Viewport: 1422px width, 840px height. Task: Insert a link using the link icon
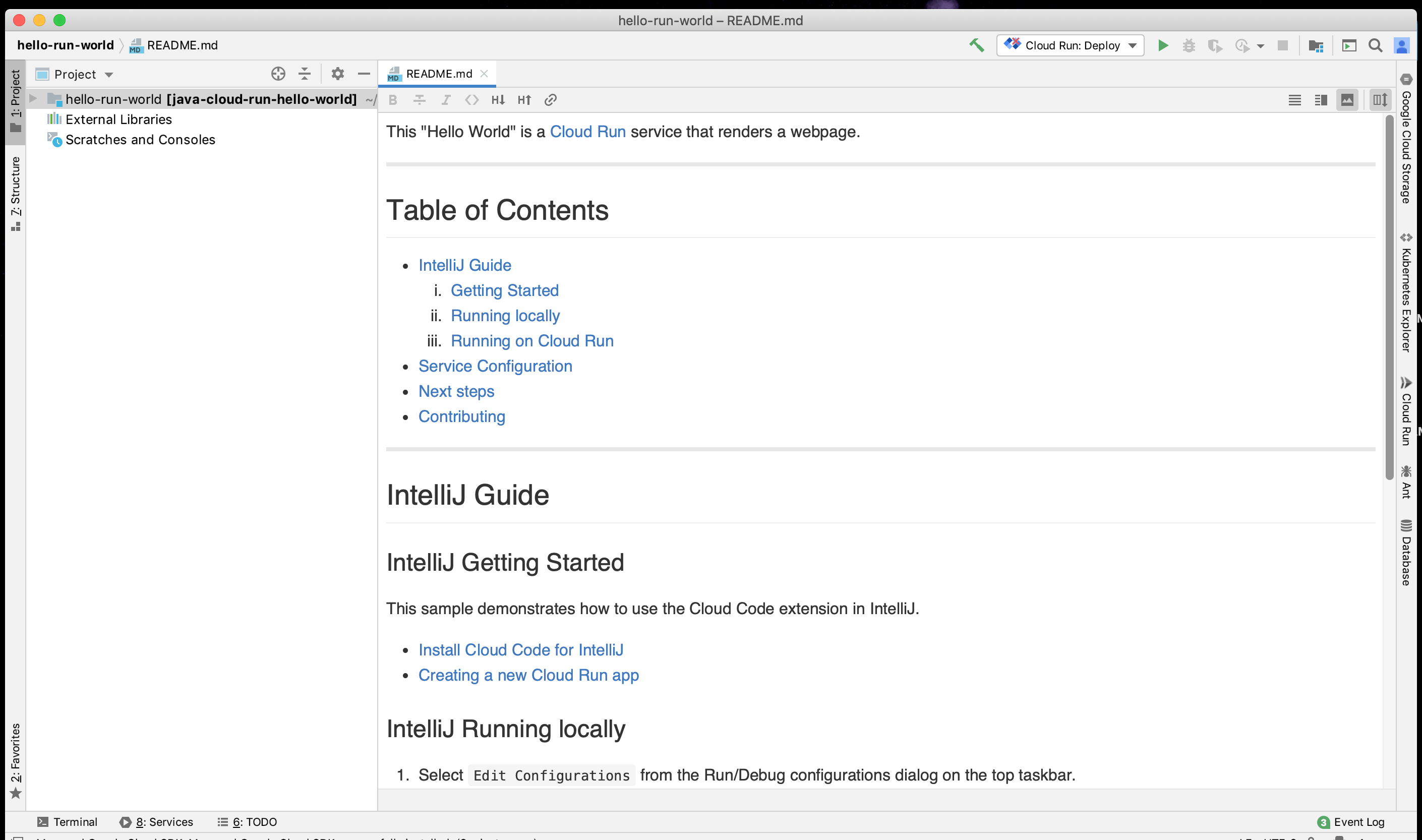click(550, 100)
